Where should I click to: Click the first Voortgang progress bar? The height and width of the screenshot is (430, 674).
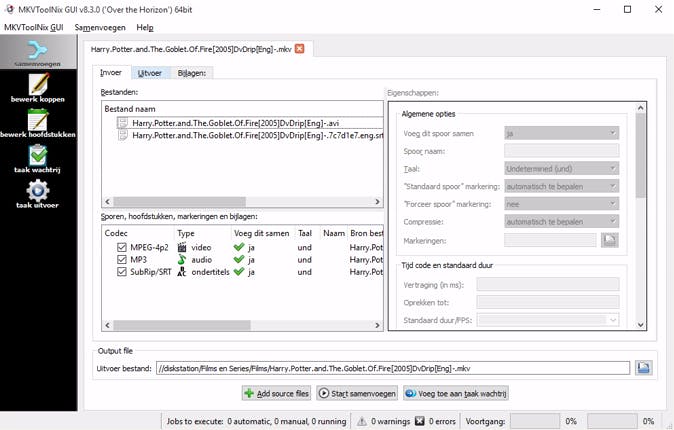click(x=535, y=421)
